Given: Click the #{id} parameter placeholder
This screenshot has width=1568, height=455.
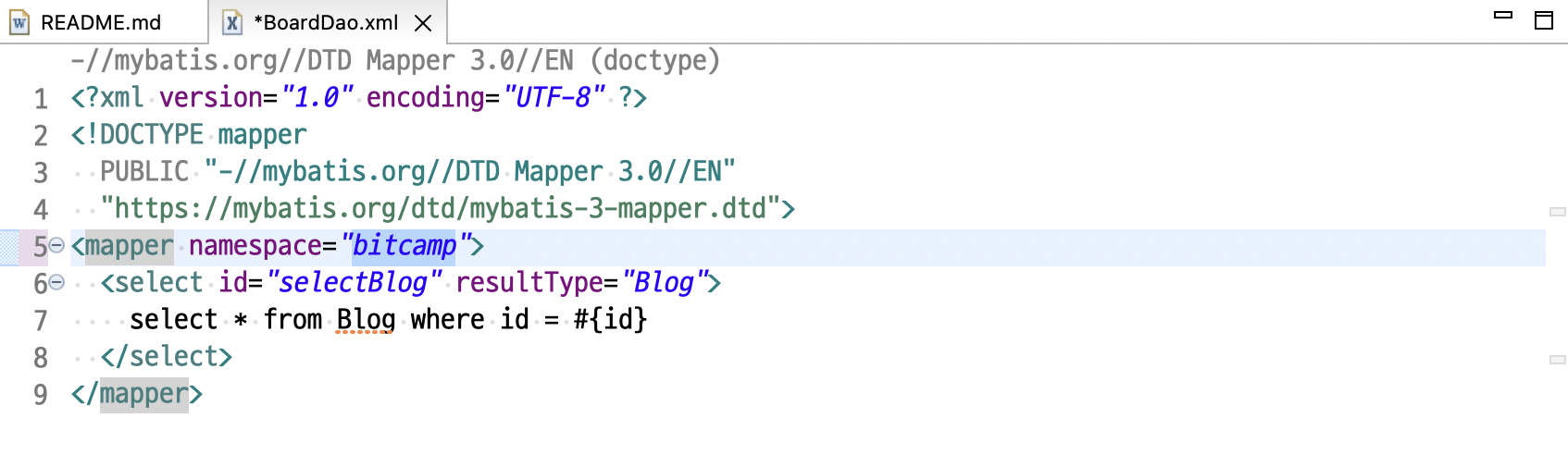Looking at the screenshot, I should click(x=610, y=320).
